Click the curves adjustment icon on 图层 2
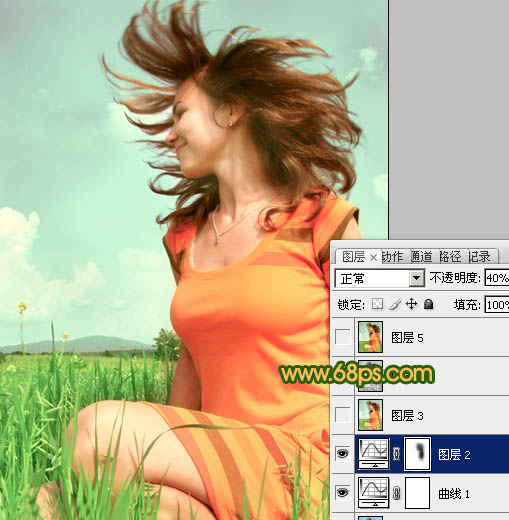Viewport: 509px width, 520px height. (x=374, y=454)
